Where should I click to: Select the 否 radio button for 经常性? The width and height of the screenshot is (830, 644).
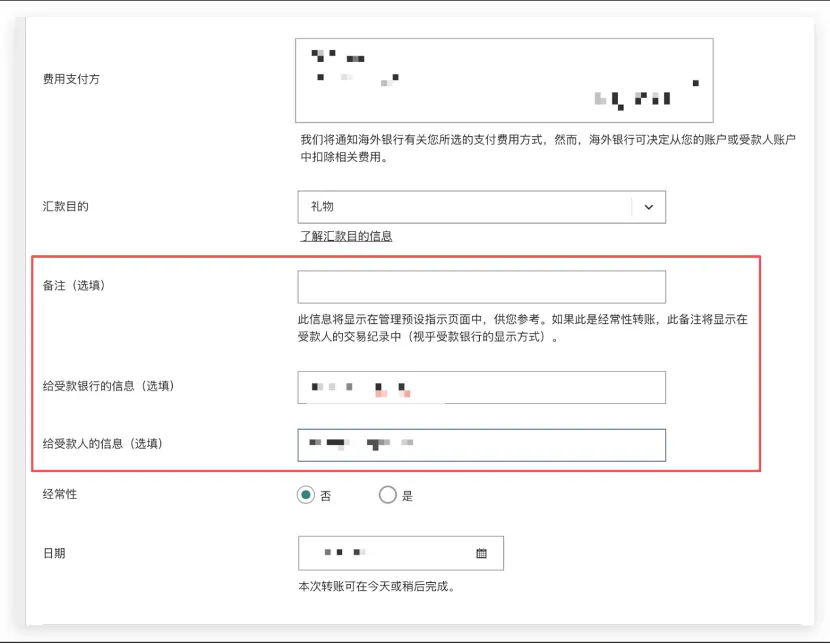pyautogui.click(x=305, y=495)
